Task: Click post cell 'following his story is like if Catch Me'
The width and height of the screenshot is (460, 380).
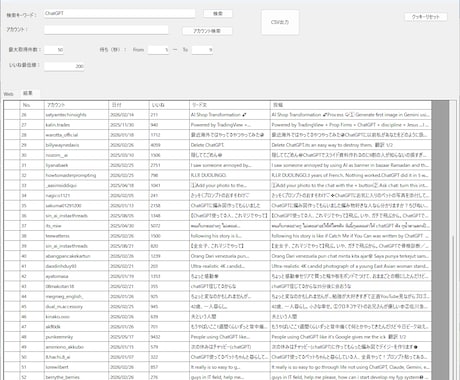Action: coord(351,236)
